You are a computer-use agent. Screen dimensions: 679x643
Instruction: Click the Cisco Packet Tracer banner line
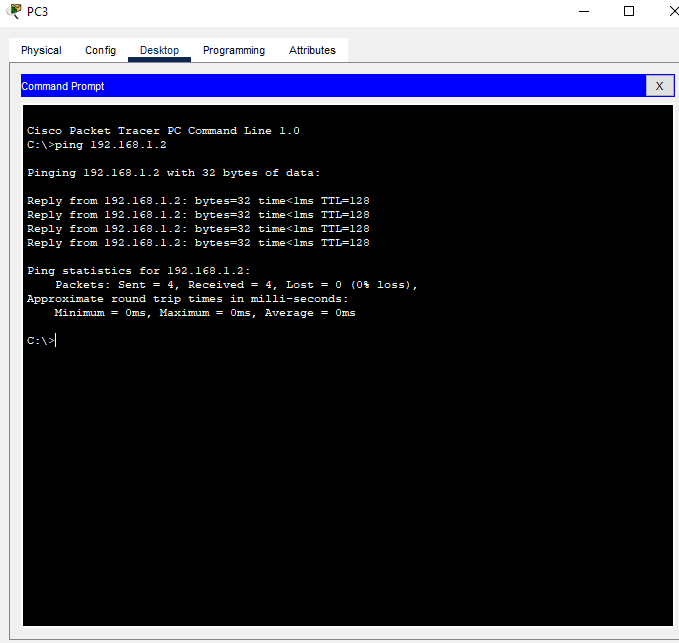click(x=163, y=131)
